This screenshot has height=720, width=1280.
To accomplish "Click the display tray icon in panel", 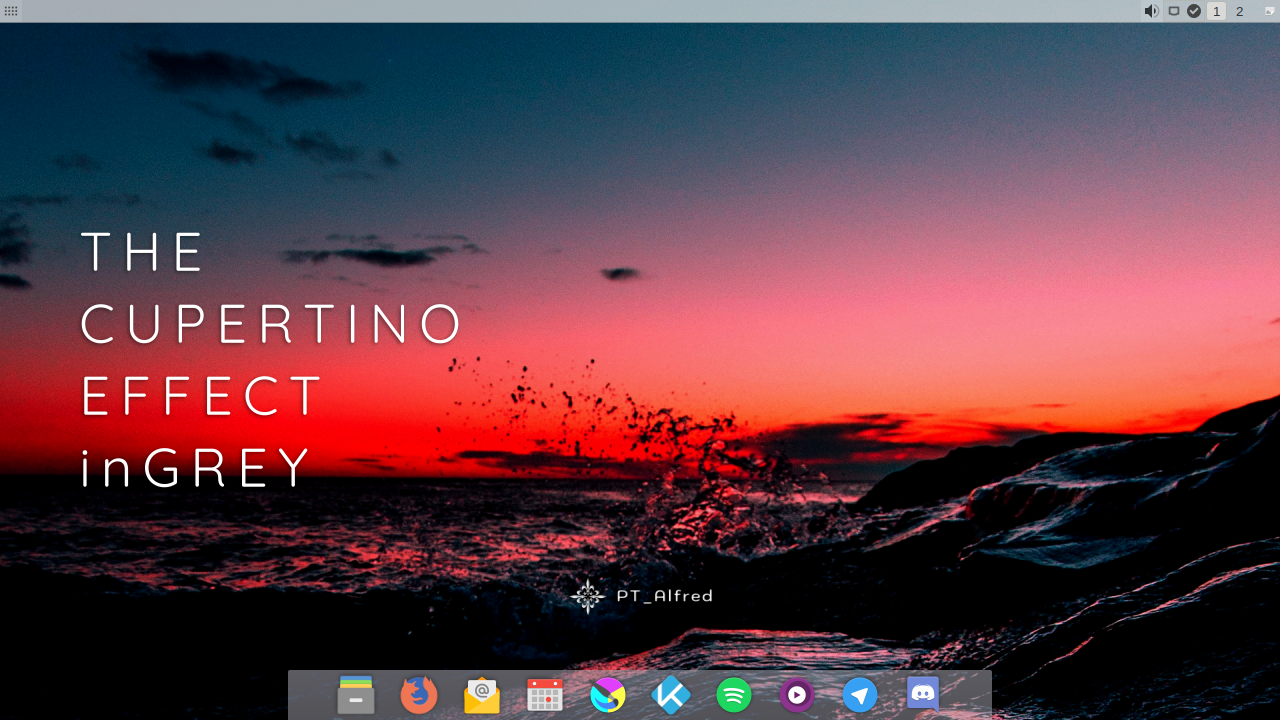I will coord(1174,11).
